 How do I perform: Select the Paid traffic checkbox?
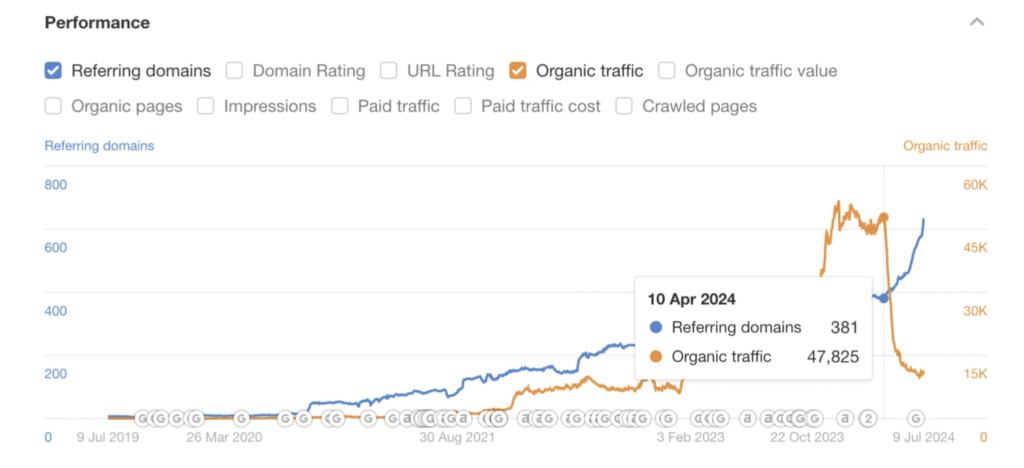coord(340,106)
